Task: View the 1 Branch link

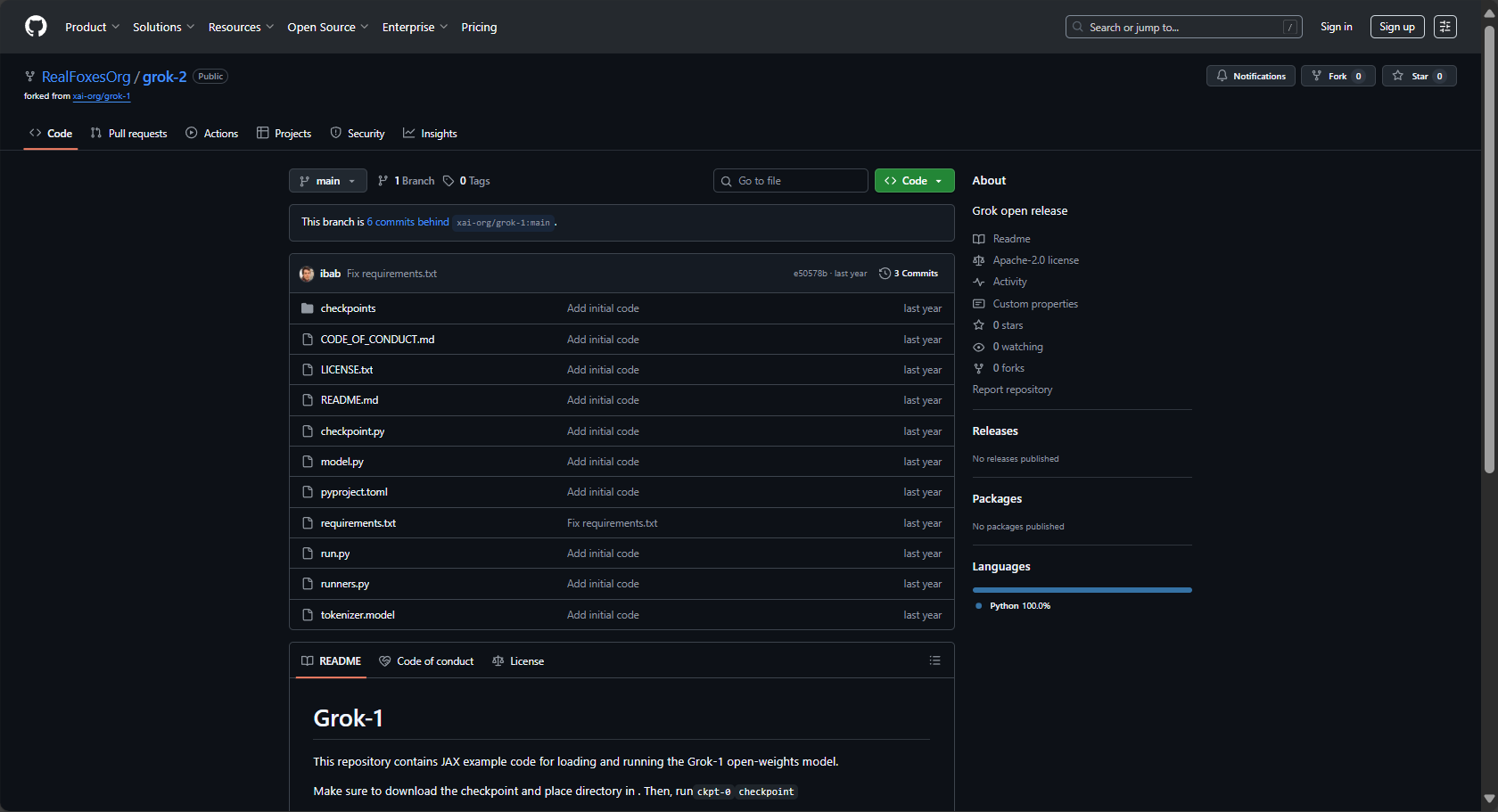Action: pos(407,181)
